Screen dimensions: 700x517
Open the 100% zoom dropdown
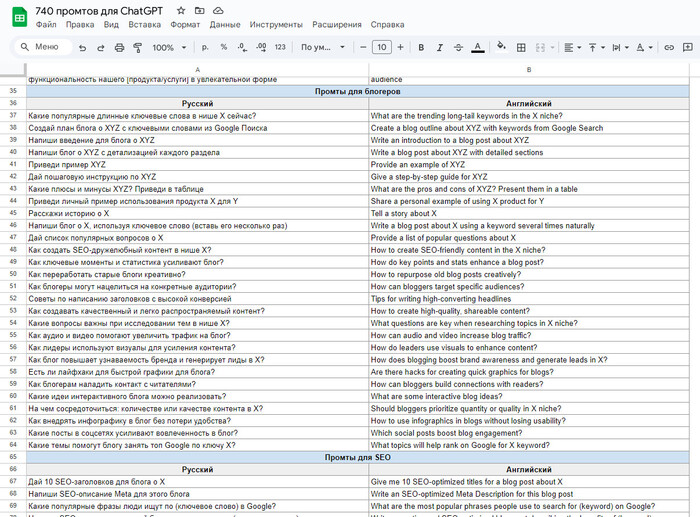tap(168, 47)
